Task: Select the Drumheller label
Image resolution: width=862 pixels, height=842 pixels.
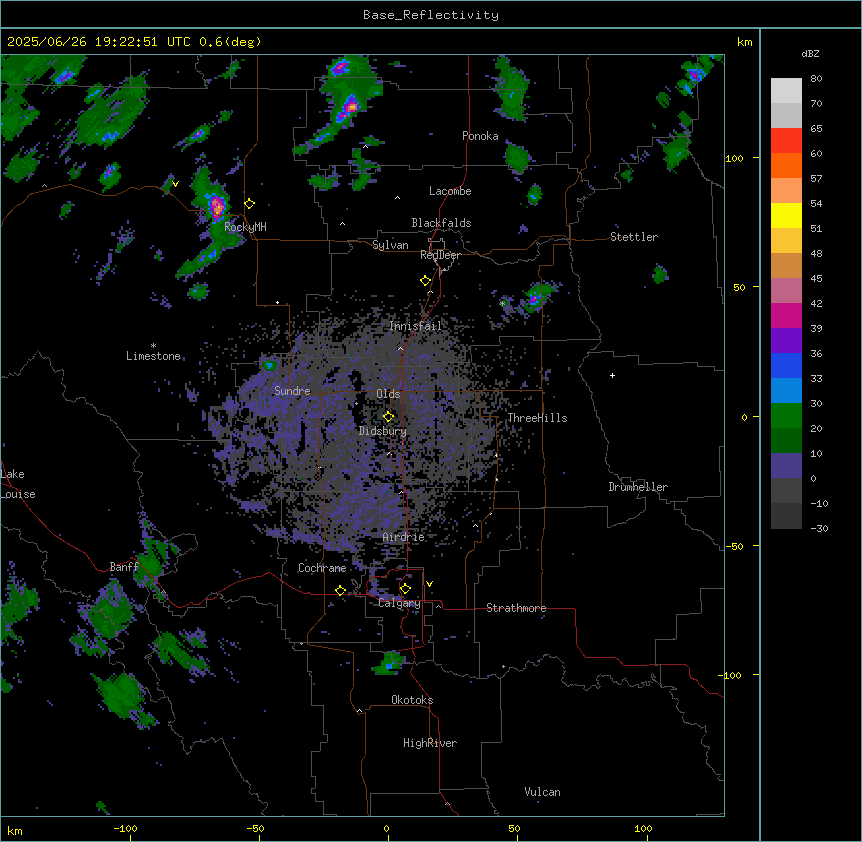Action: click(x=638, y=487)
